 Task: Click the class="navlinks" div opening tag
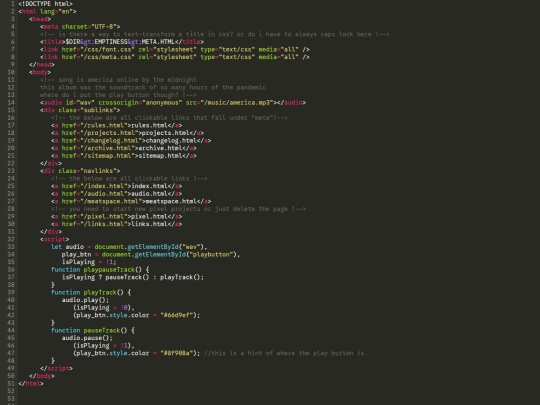pos(80,170)
